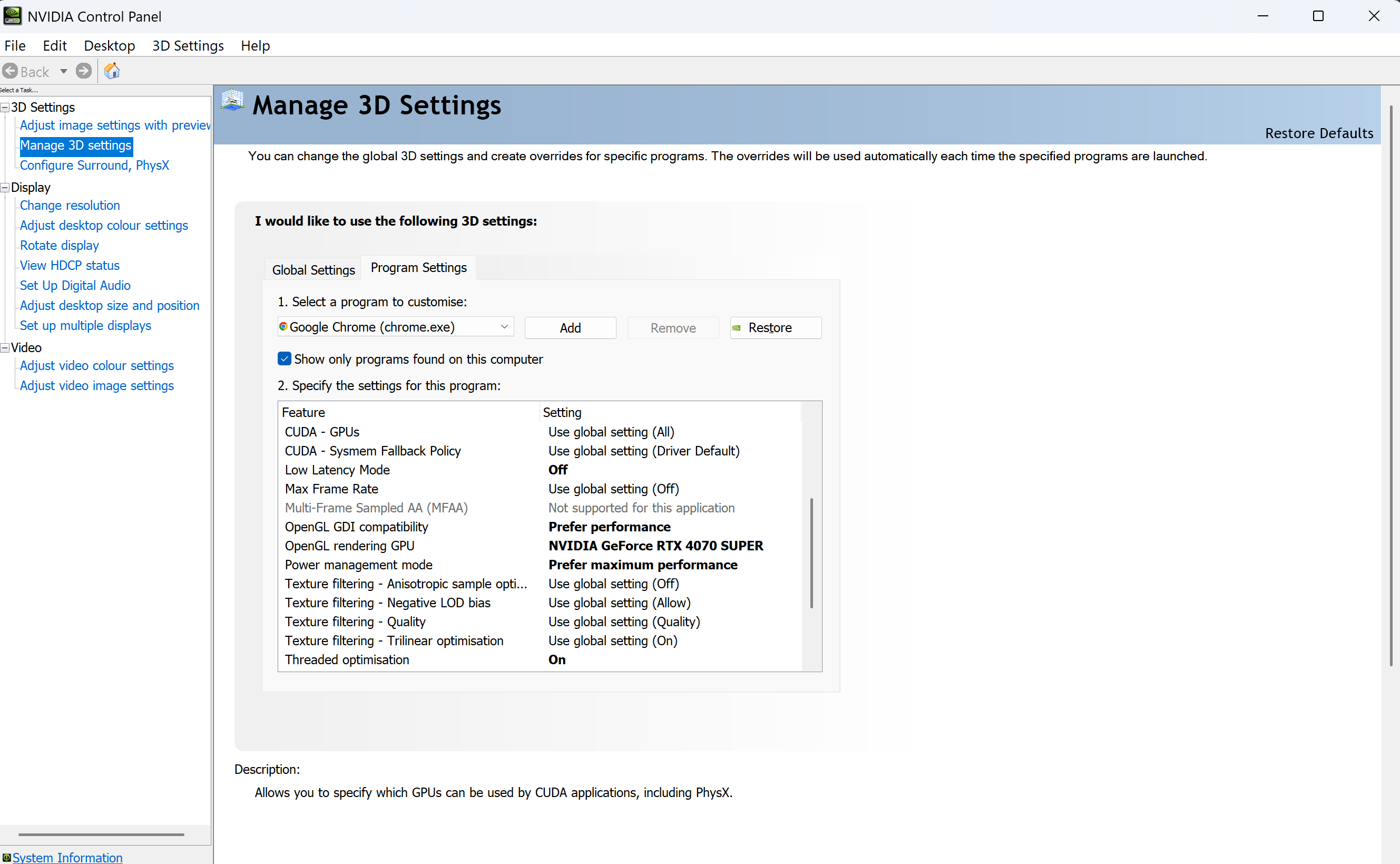The height and width of the screenshot is (864, 1400).
Task: Collapse the Display tree node
Action: [x=5, y=188]
